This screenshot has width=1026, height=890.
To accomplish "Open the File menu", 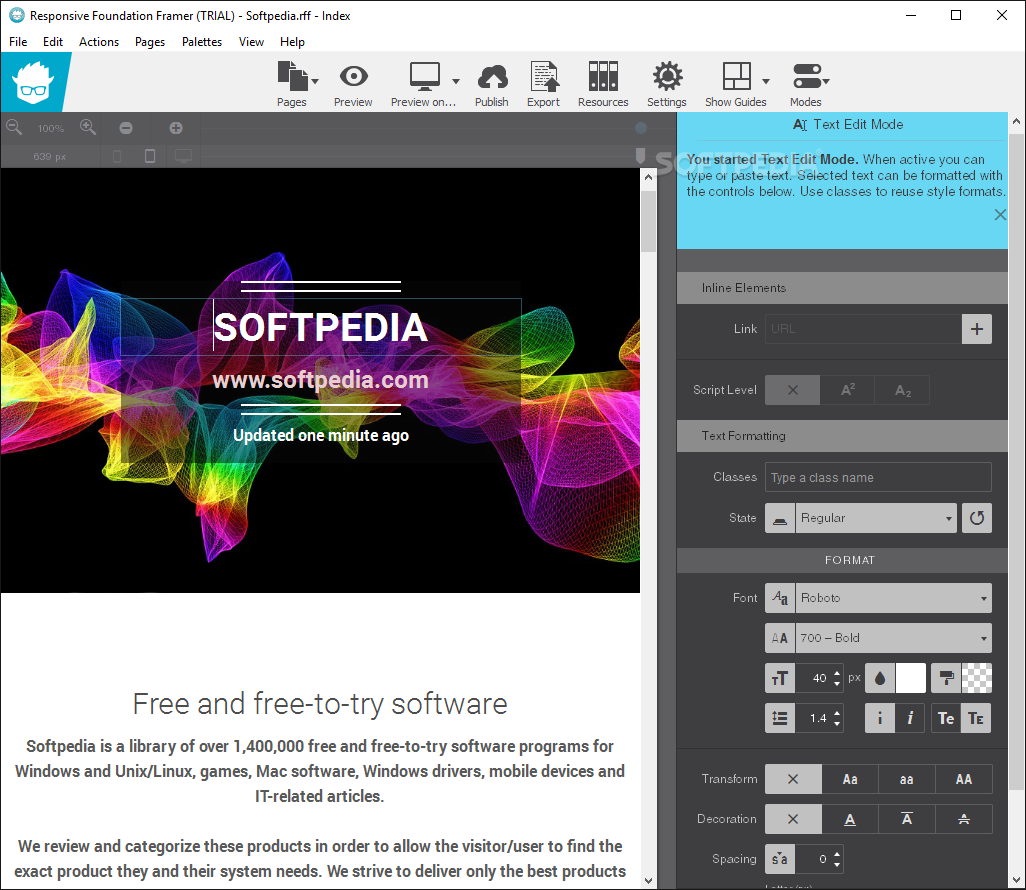I will coord(18,42).
